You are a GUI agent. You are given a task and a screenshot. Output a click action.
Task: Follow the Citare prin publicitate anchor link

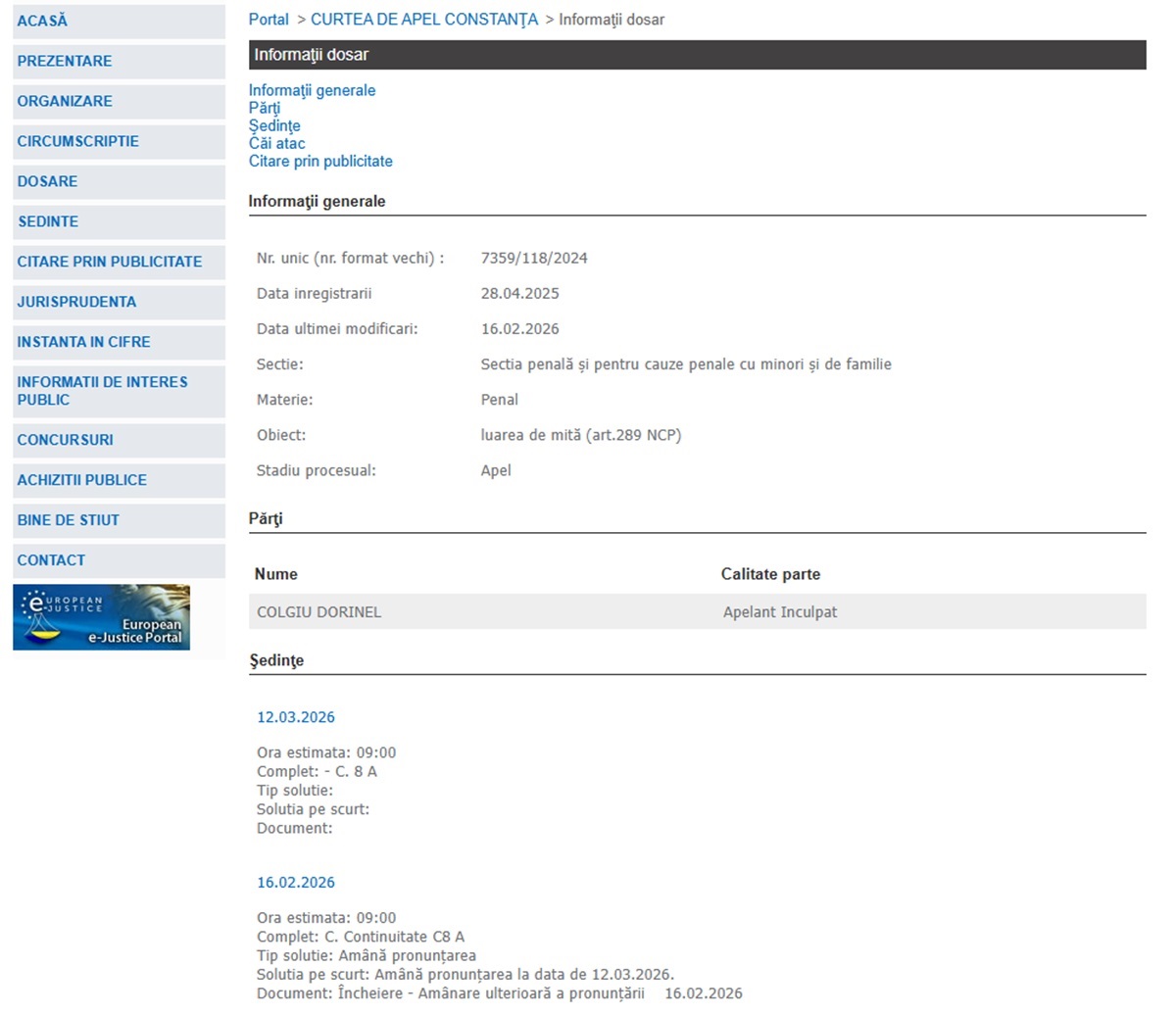click(320, 161)
